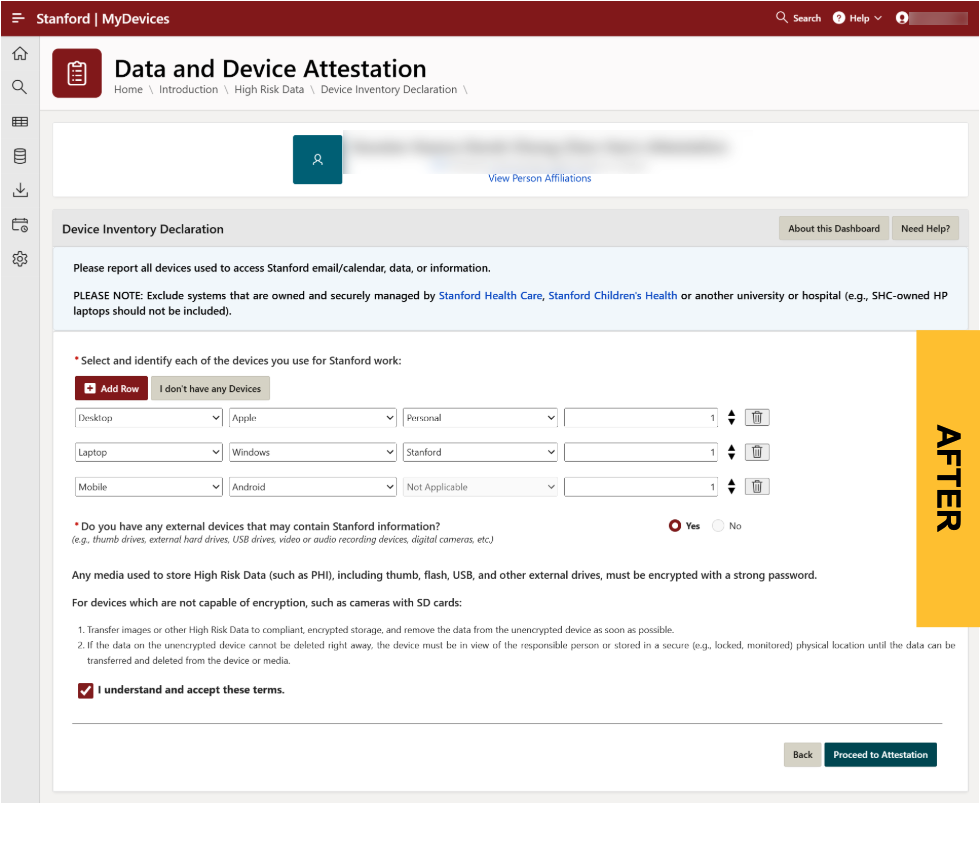Open View Person Affiliations link

point(539,178)
